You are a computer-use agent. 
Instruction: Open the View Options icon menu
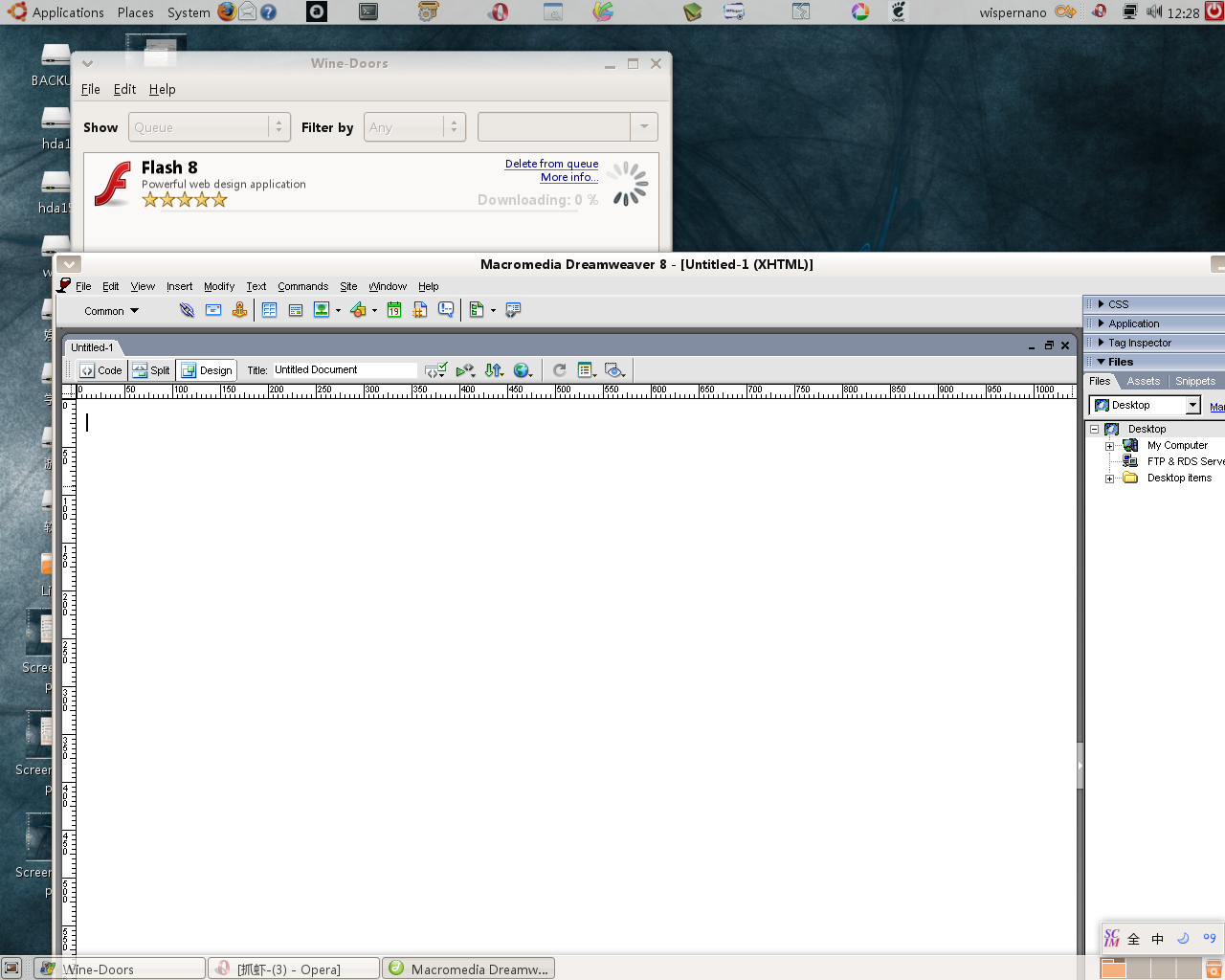click(x=588, y=370)
